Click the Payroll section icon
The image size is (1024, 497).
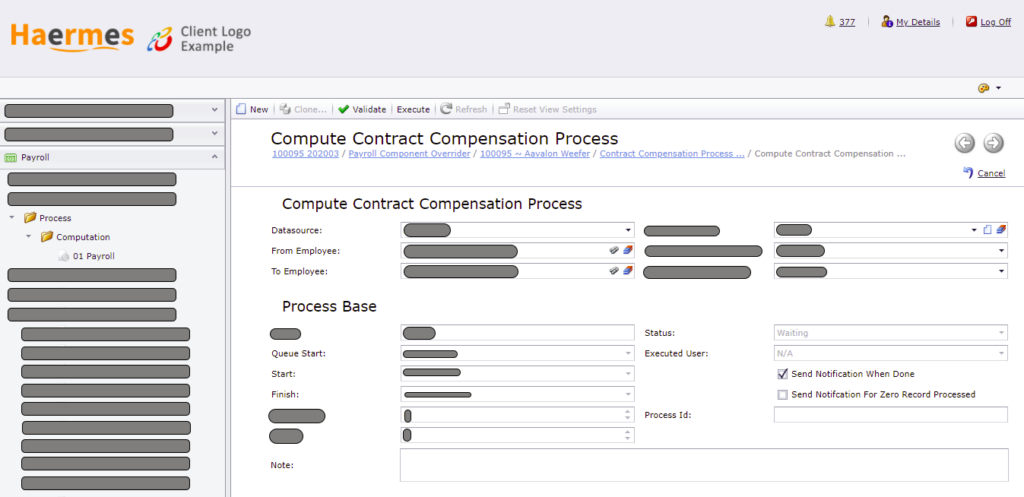(10, 157)
